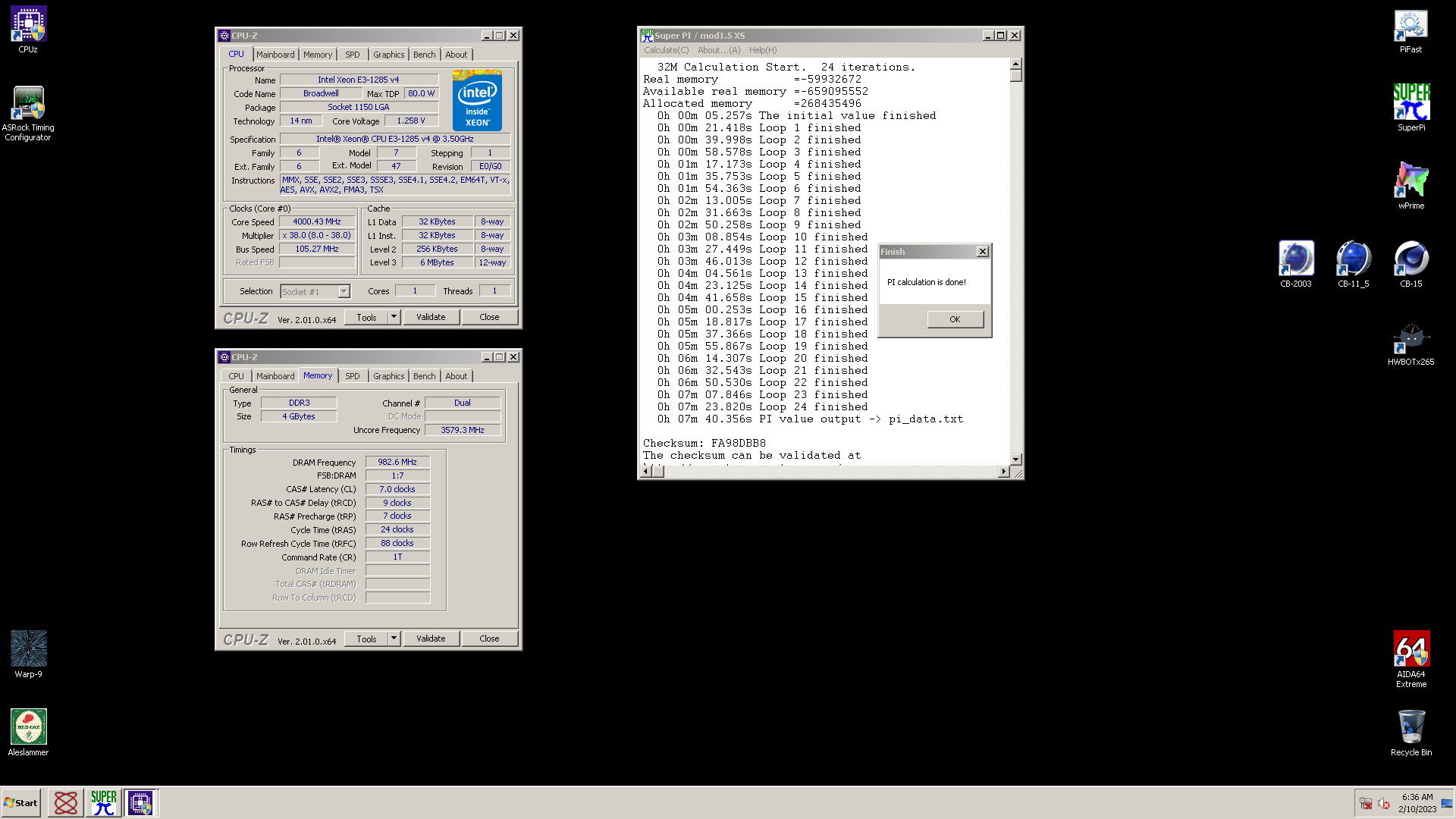Viewport: 1456px width, 819px height.
Task: Switch to About tab in top CPU-Z
Action: point(457,55)
